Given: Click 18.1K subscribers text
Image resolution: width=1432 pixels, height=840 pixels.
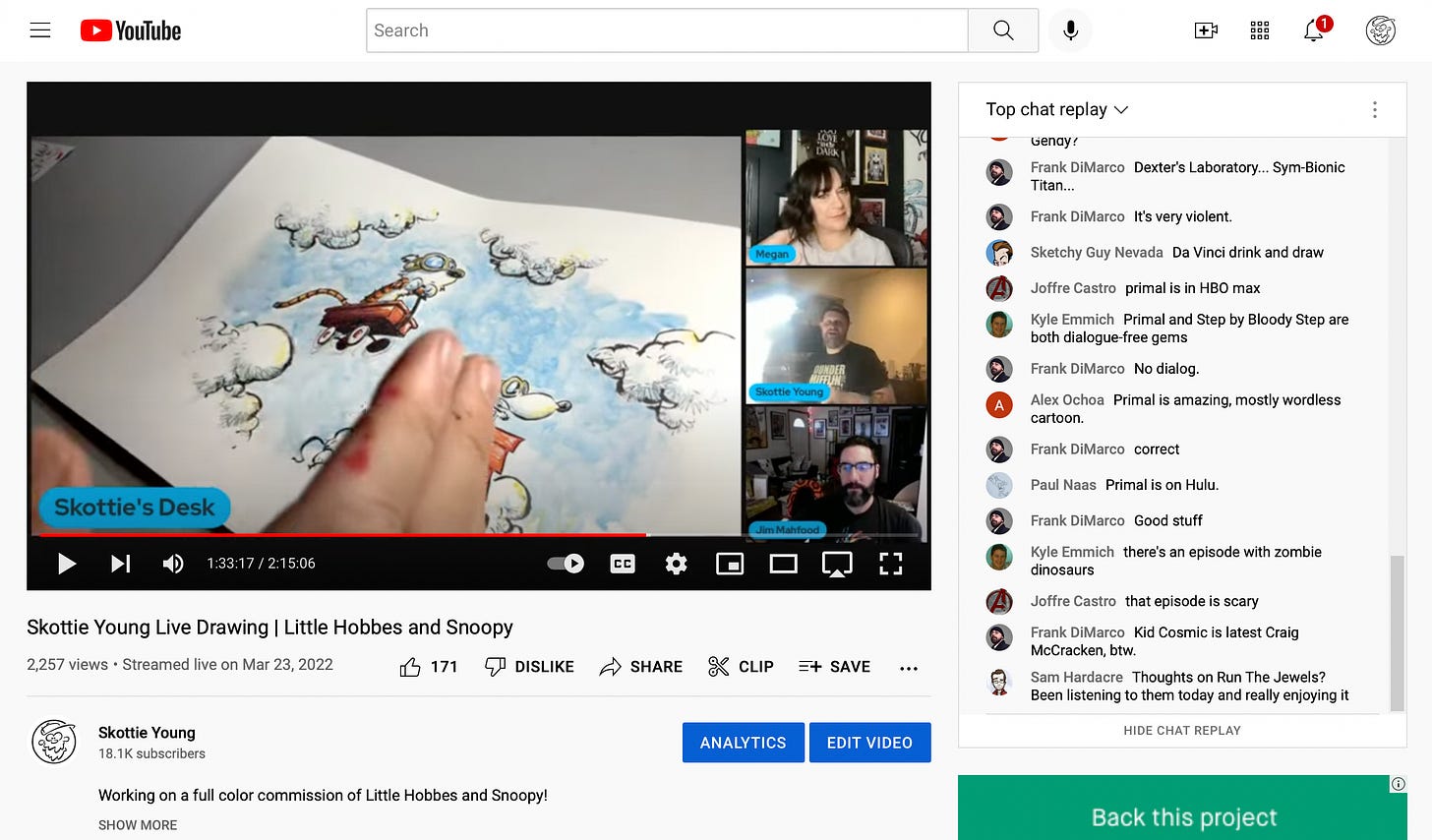Looking at the screenshot, I should (151, 754).
